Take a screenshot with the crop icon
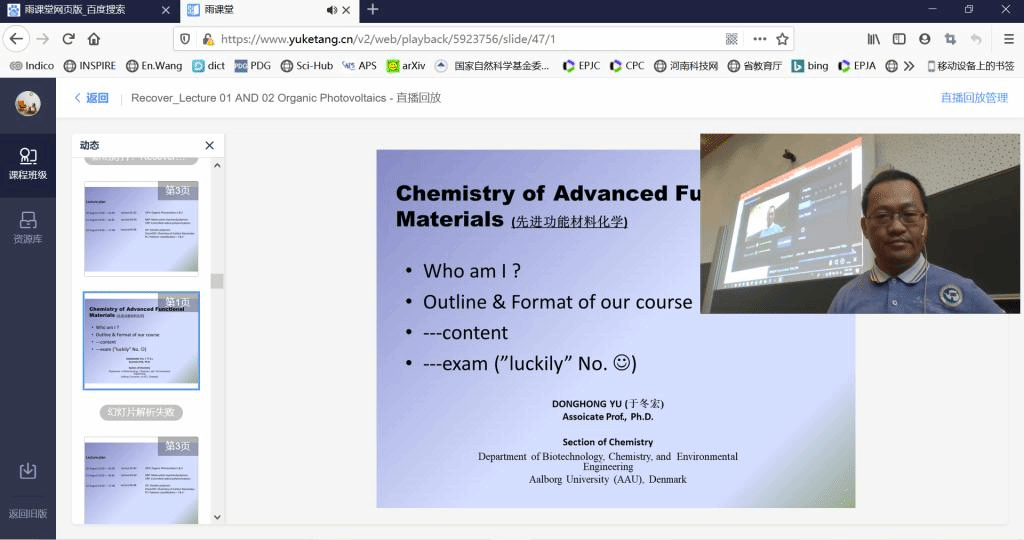This screenshot has width=1024, height=540. [950, 39]
